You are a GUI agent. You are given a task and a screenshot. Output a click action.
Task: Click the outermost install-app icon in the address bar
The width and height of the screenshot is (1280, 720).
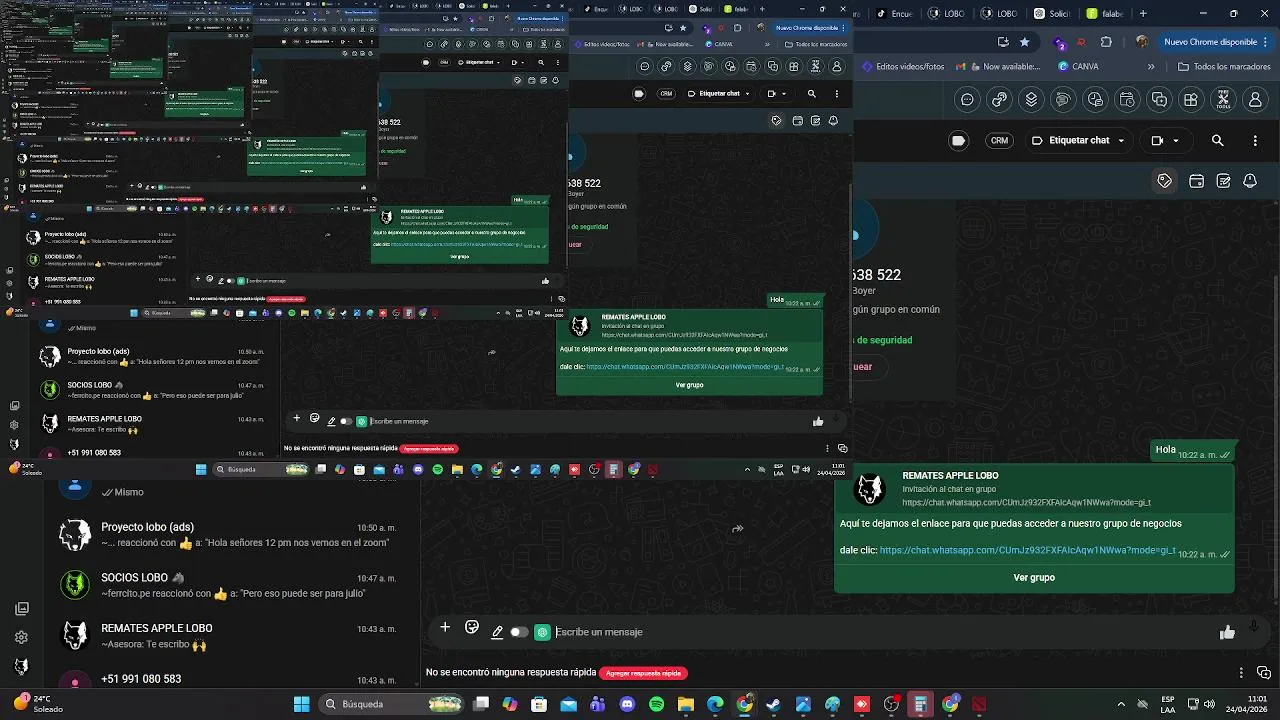[x=1003, y=42]
